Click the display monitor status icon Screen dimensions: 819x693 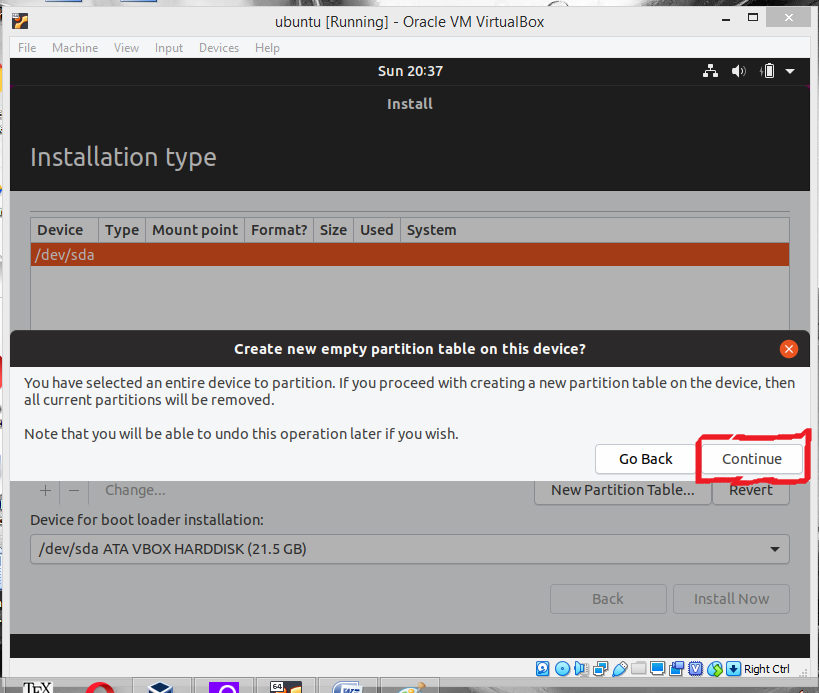click(x=657, y=668)
